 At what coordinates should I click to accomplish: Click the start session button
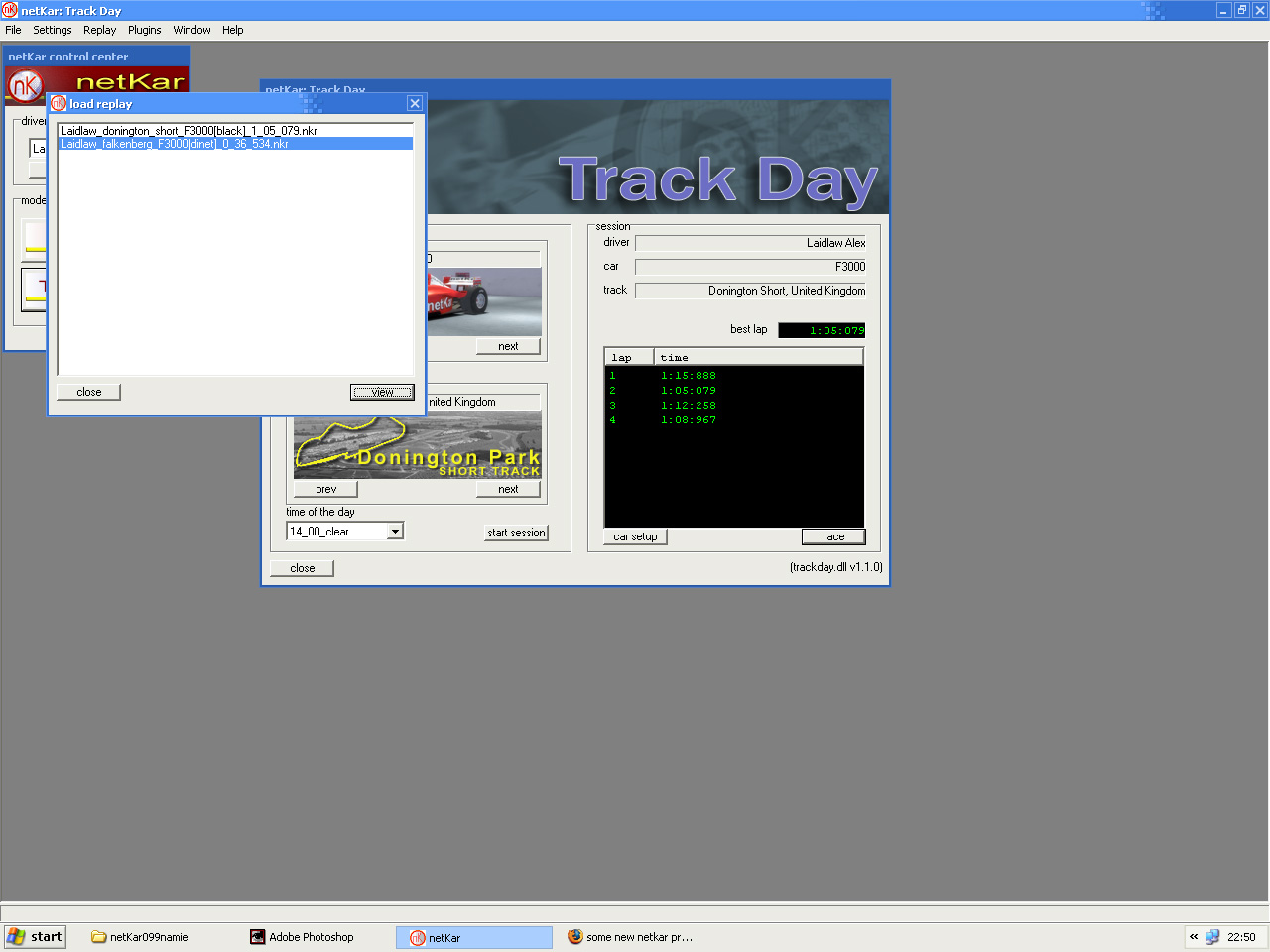(516, 533)
